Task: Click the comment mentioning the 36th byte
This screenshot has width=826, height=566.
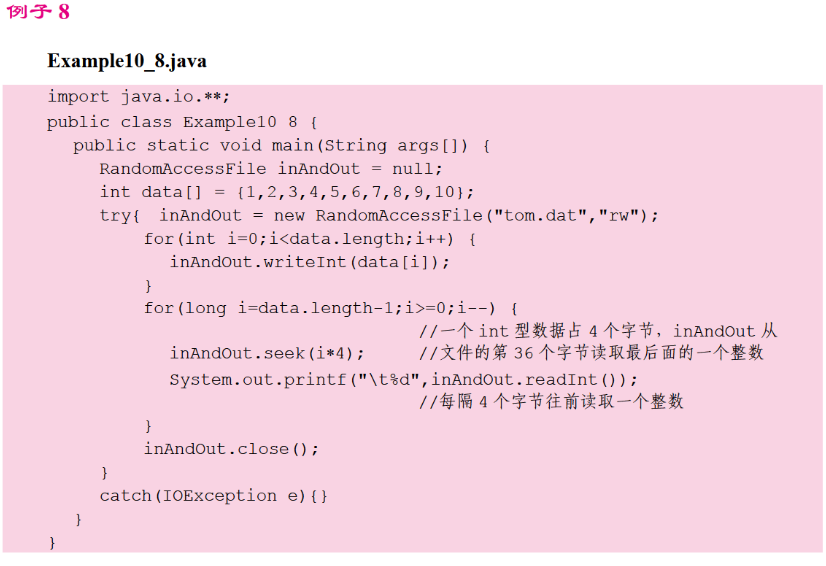Action: 590,353
